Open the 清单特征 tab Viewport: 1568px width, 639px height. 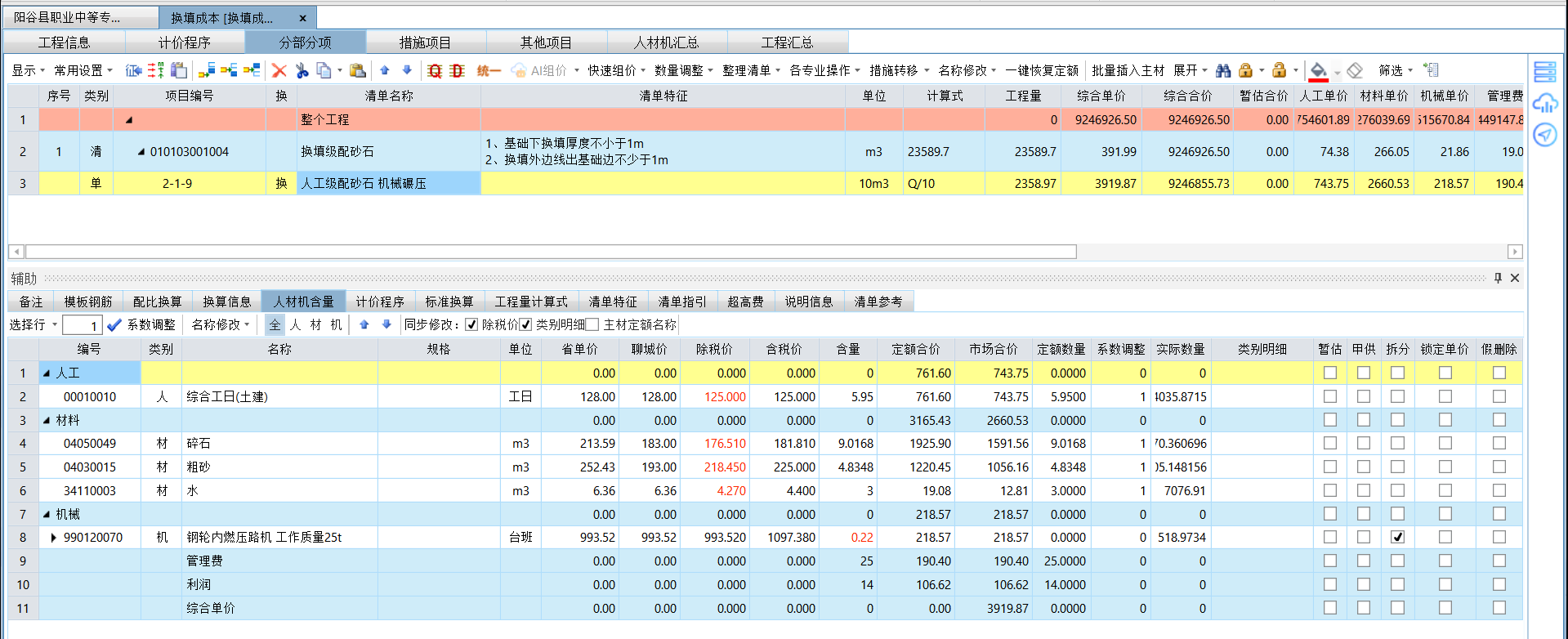pyautogui.click(x=613, y=302)
